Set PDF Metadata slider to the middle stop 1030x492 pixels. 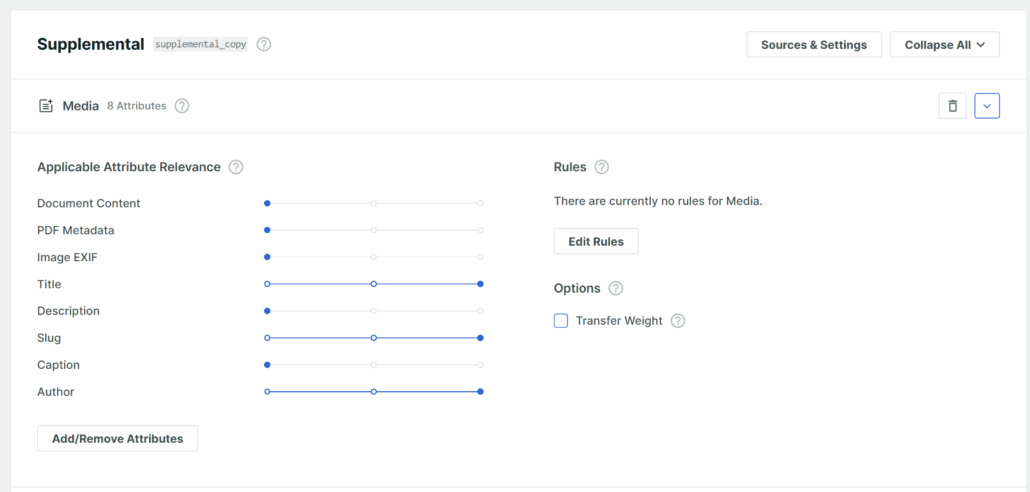374,231
